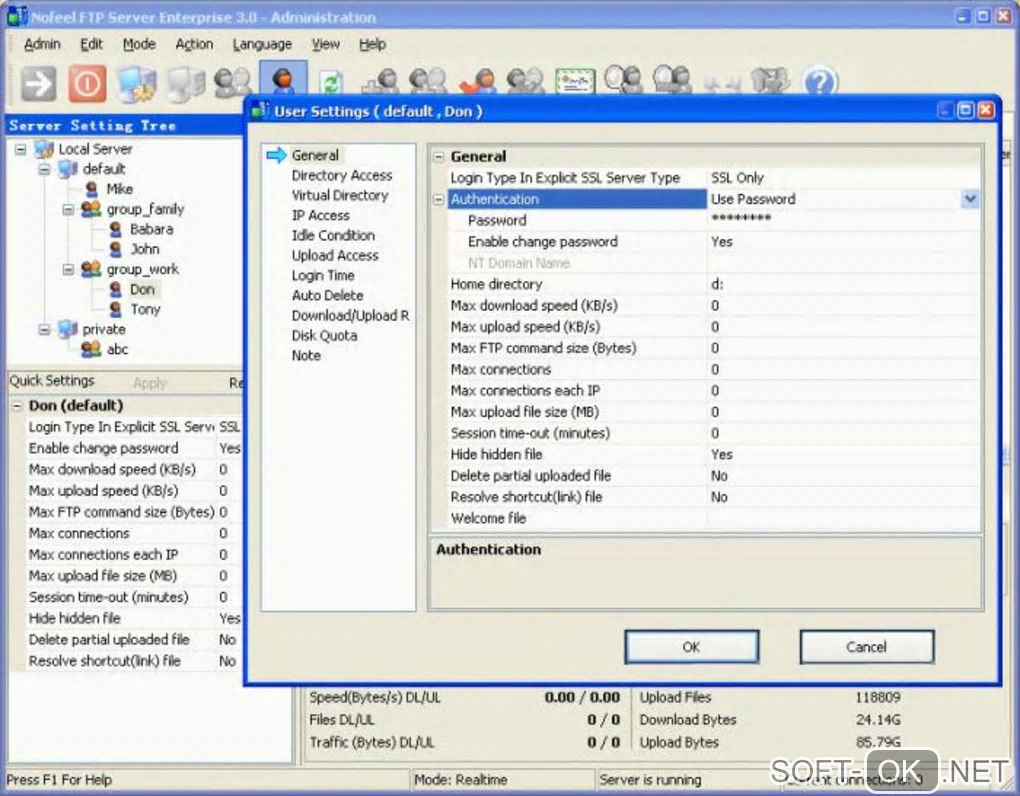Click the user icon beside Mike
Image resolution: width=1020 pixels, height=796 pixels.
pyautogui.click(x=92, y=189)
